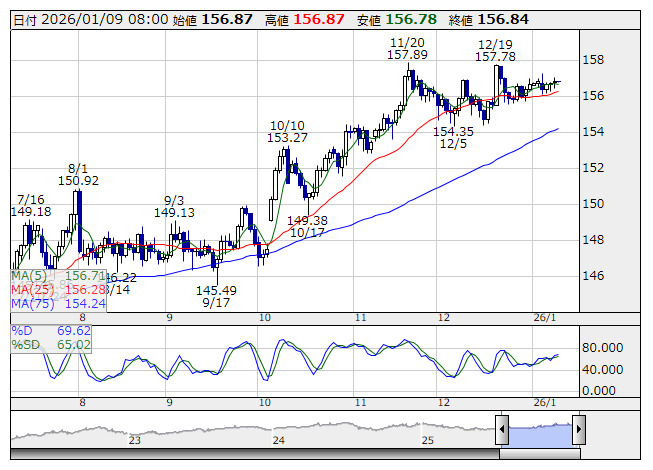Click the right range handle arrow in navigator

(x=578, y=431)
